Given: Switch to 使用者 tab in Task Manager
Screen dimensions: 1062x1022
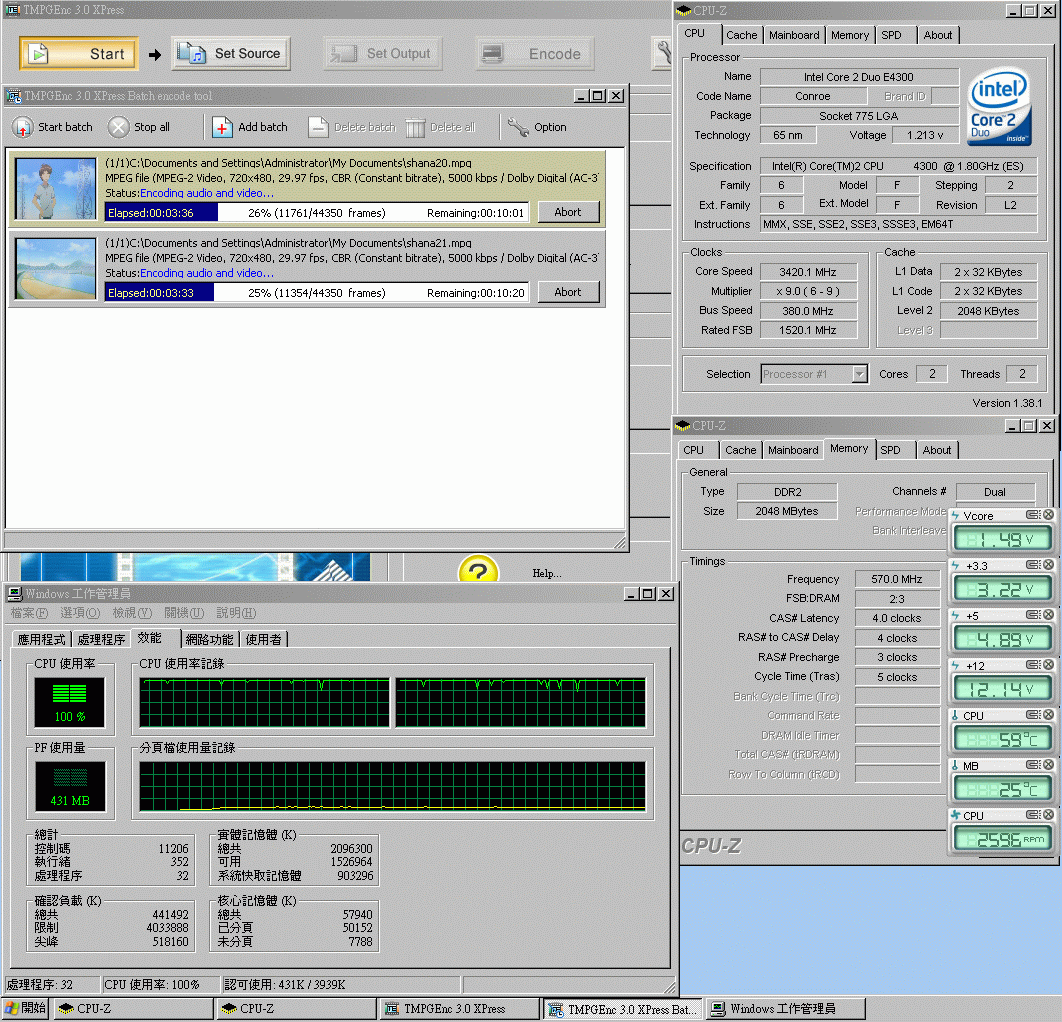Looking at the screenshot, I should (263, 639).
